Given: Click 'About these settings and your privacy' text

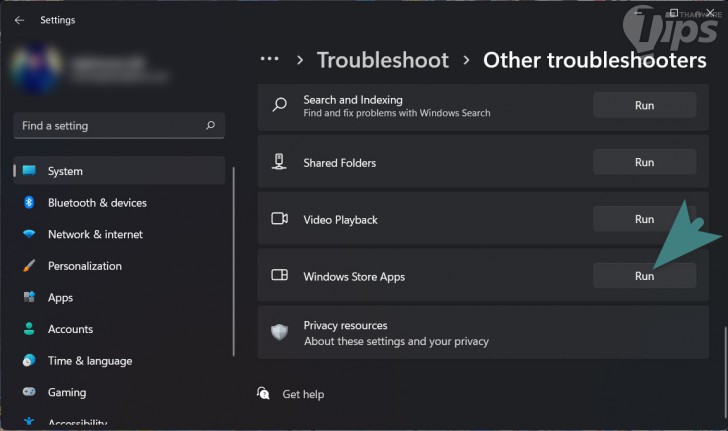Looking at the screenshot, I should (396, 341).
